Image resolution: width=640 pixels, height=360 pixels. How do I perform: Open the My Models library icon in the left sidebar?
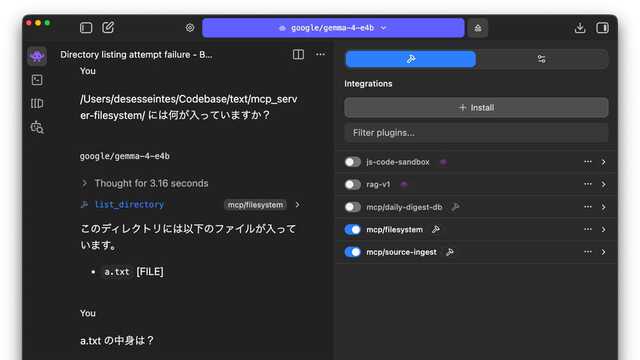pos(37,104)
